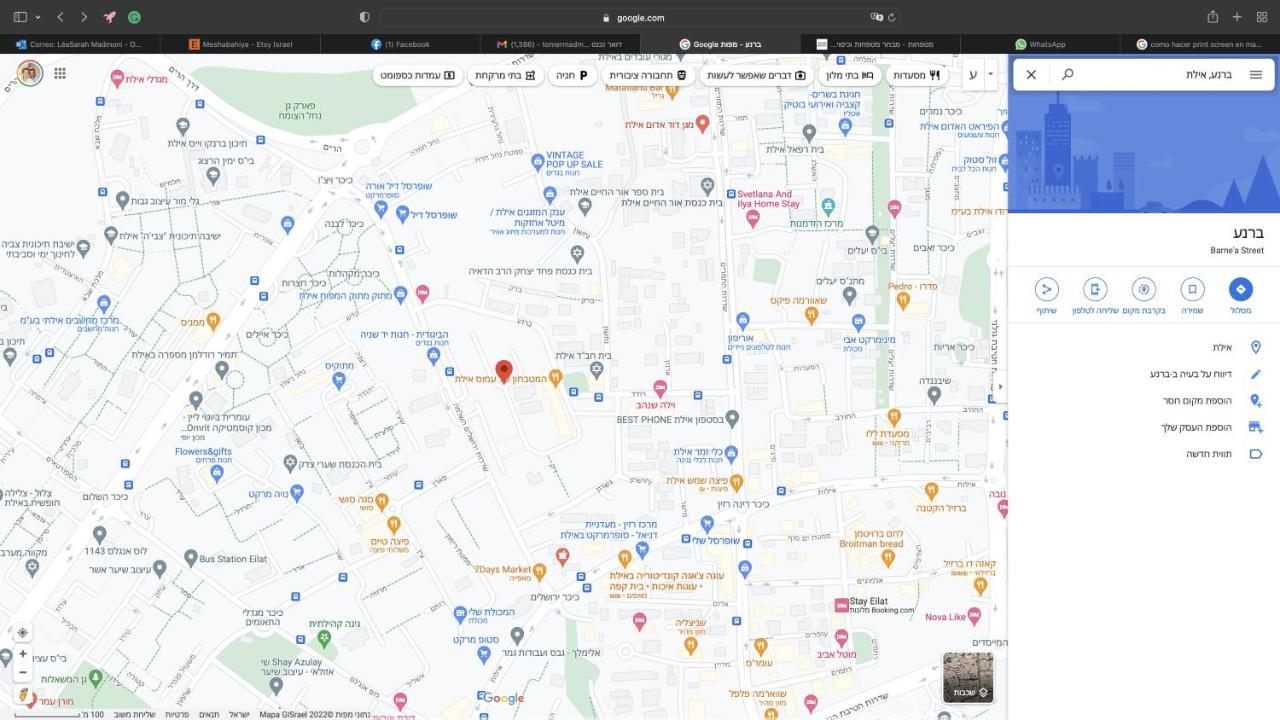Click the BEST PHONE אילת marker
The image size is (1280, 720).
[x=732, y=418]
